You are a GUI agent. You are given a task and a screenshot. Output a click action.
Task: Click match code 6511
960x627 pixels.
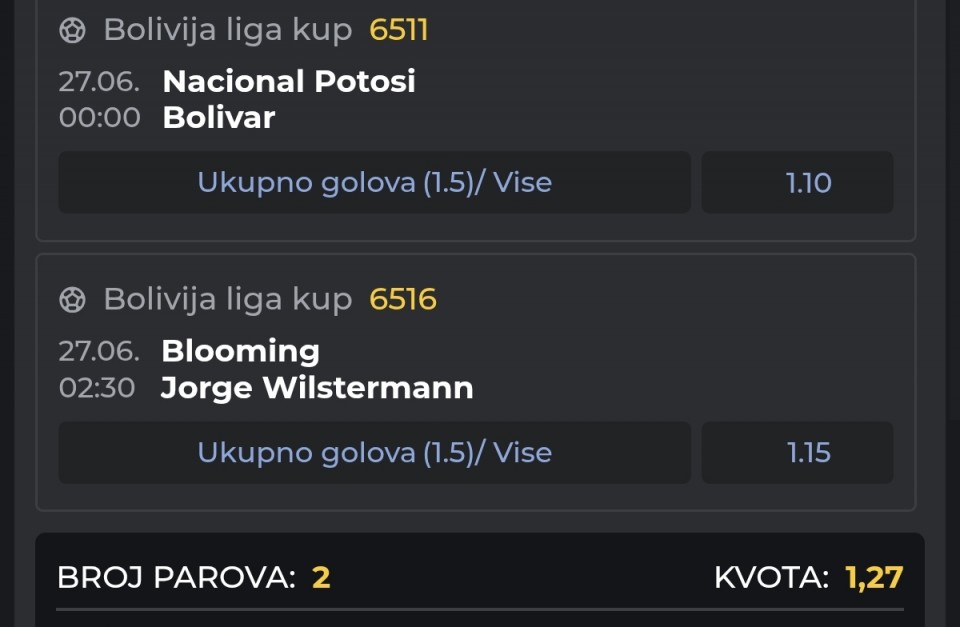(x=399, y=30)
